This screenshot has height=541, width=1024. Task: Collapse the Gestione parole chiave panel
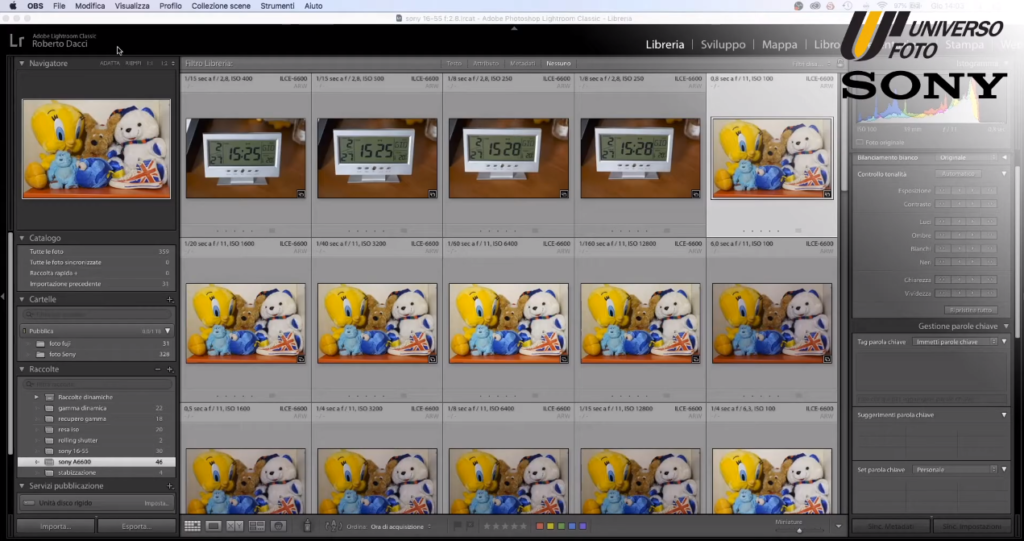(x=1006, y=326)
